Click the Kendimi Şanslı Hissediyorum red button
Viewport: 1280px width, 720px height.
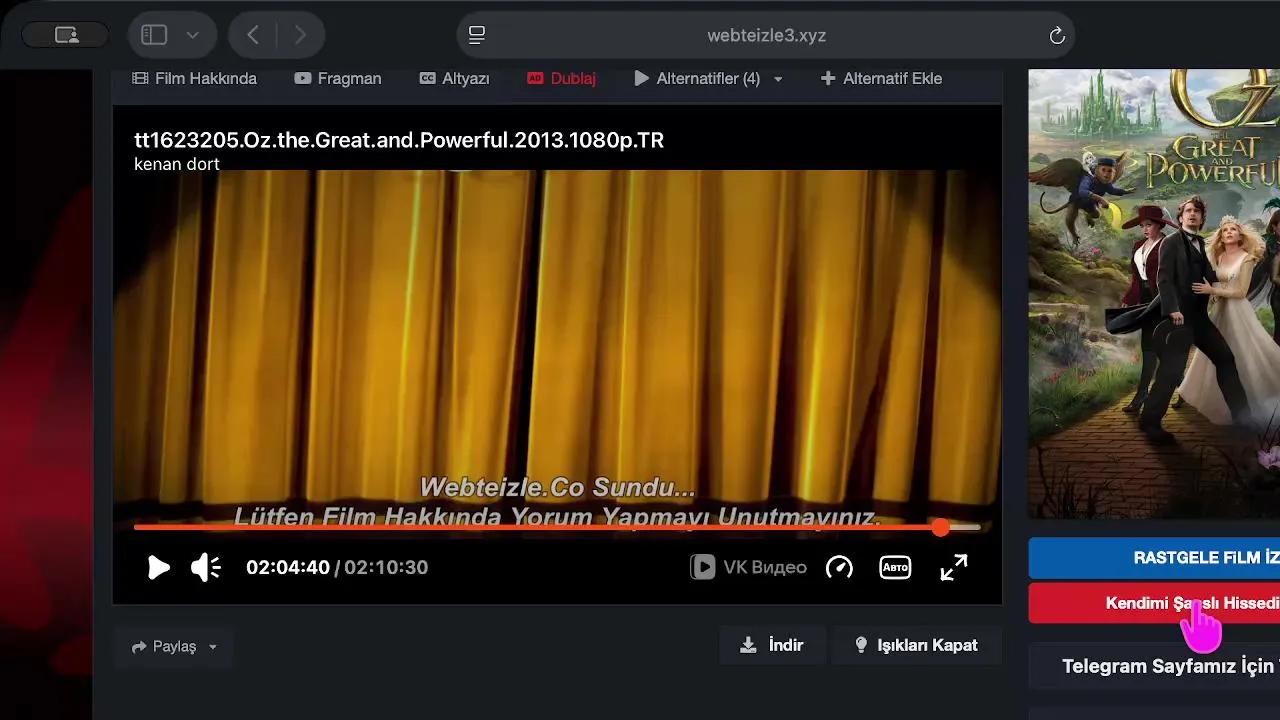point(1154,603)
